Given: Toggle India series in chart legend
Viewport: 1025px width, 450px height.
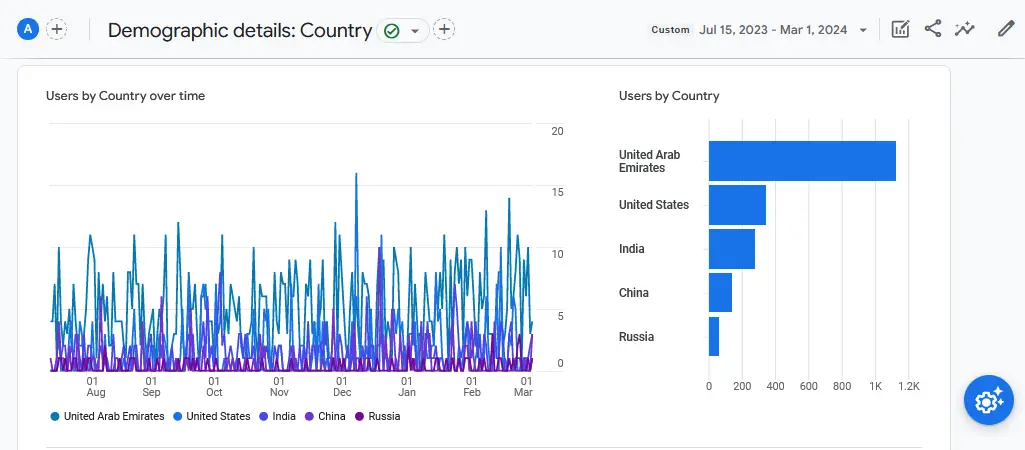Looking at the screenshot, I should click(x=283, y=416).
